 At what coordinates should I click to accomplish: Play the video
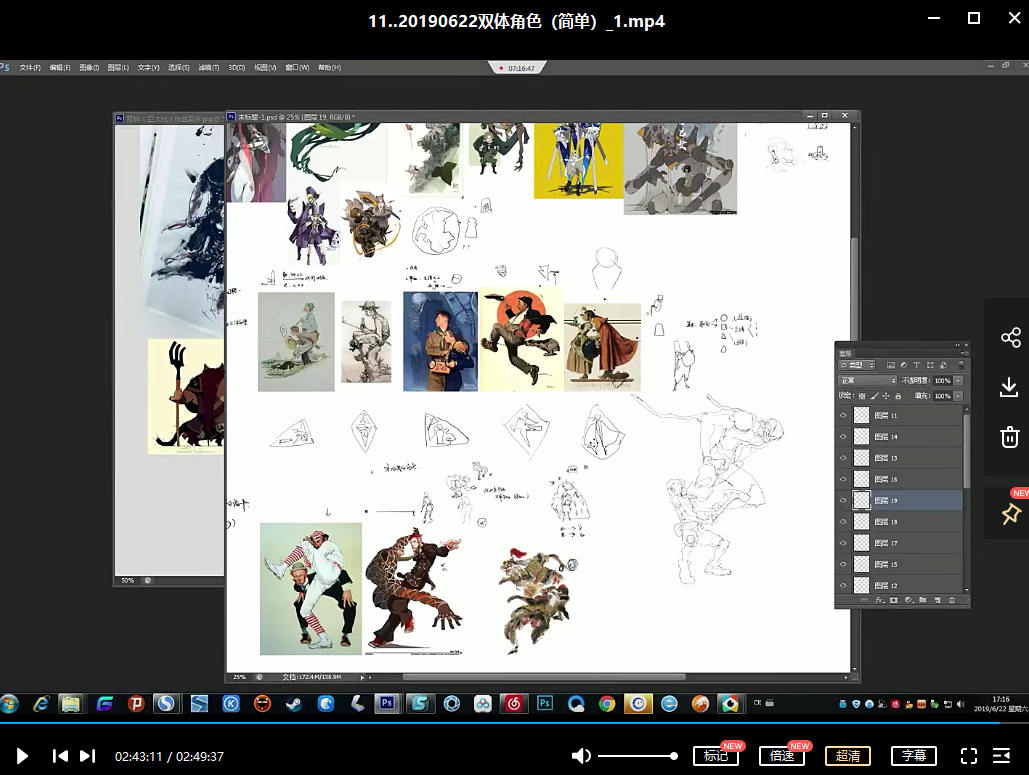click(23, 756)
